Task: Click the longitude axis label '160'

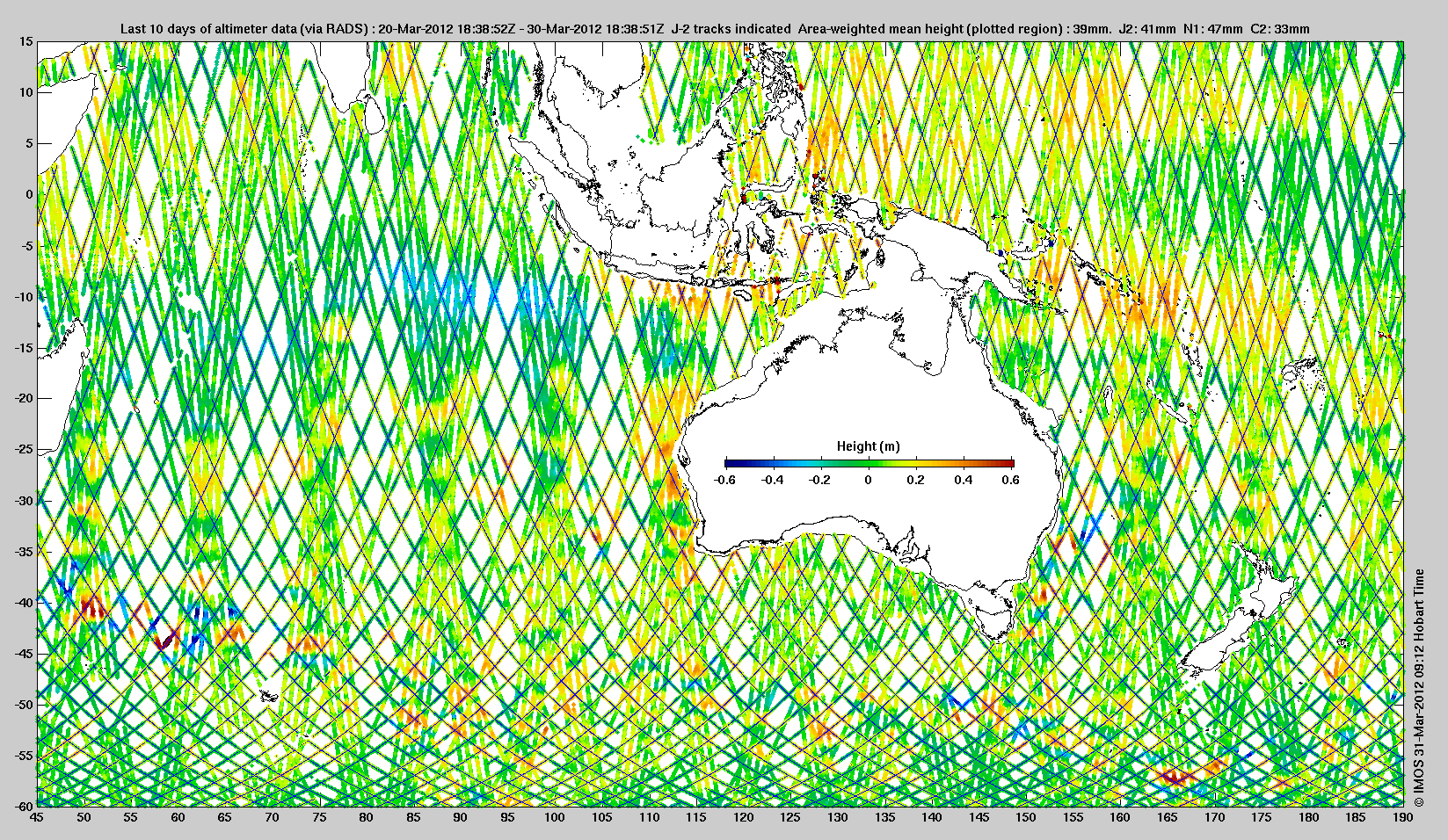Action: pyautogui.click(x=1120, y=817)
